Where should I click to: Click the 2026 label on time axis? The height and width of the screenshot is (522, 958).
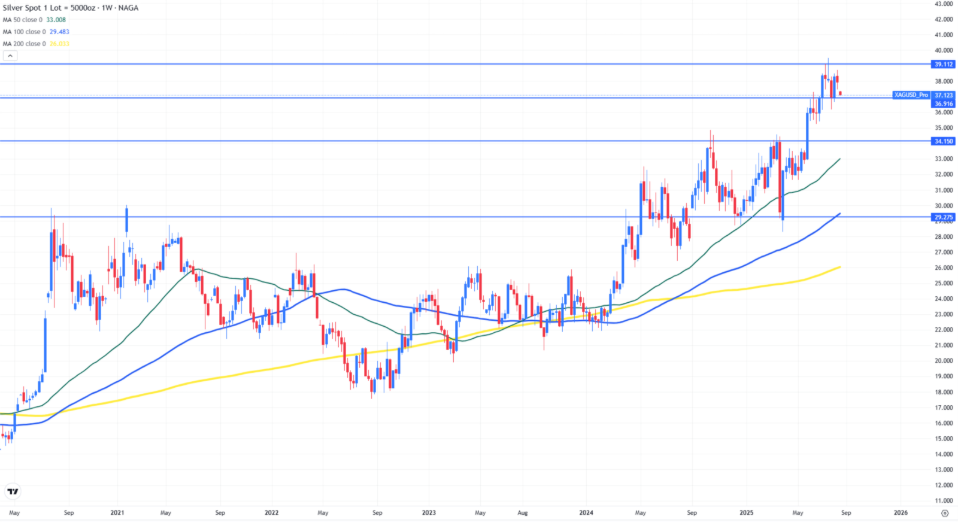[901, 513]
